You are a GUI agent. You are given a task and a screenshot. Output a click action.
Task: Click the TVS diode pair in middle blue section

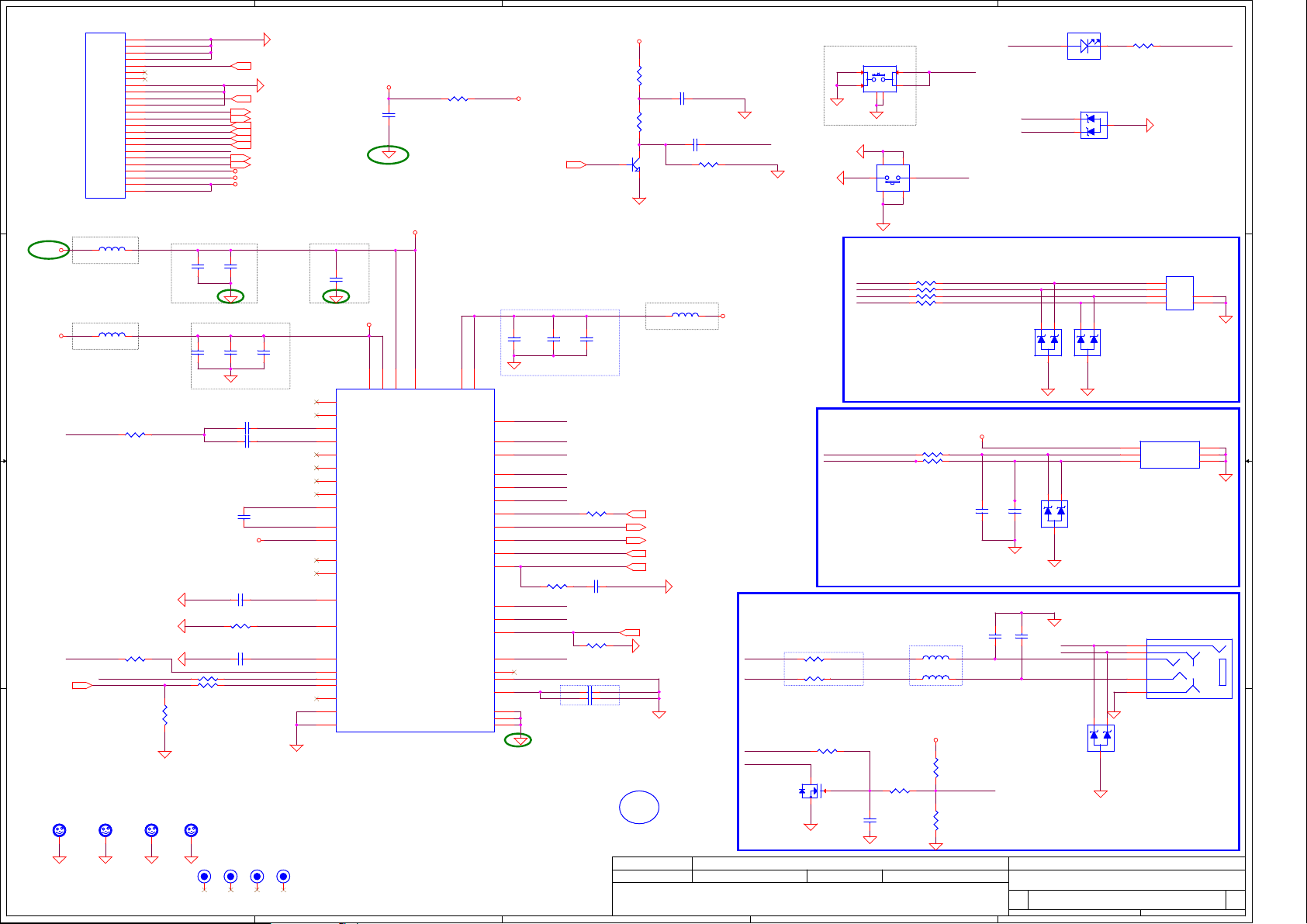[x=1054, y=514]
